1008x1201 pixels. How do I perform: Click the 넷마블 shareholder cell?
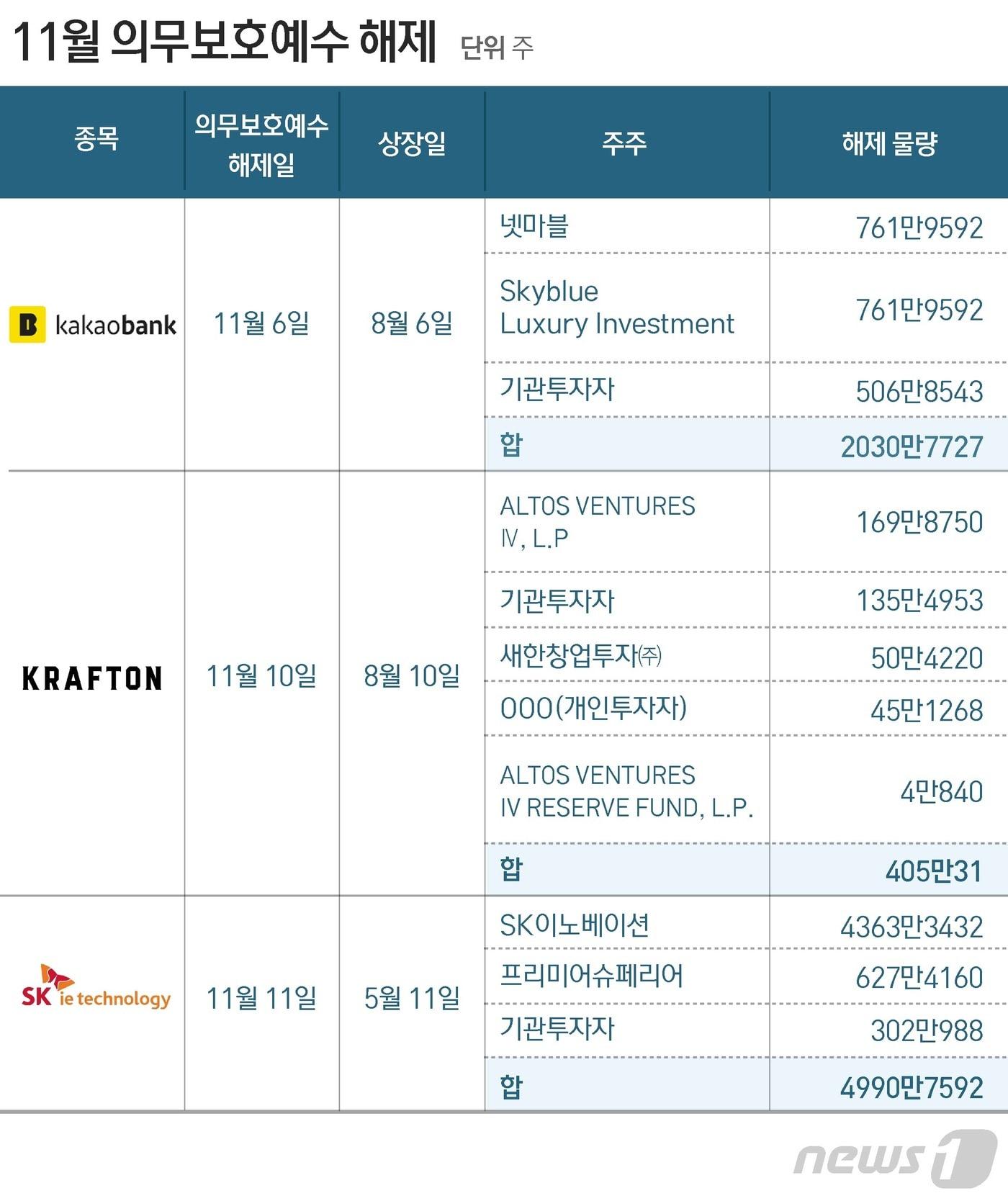[534, 226]
